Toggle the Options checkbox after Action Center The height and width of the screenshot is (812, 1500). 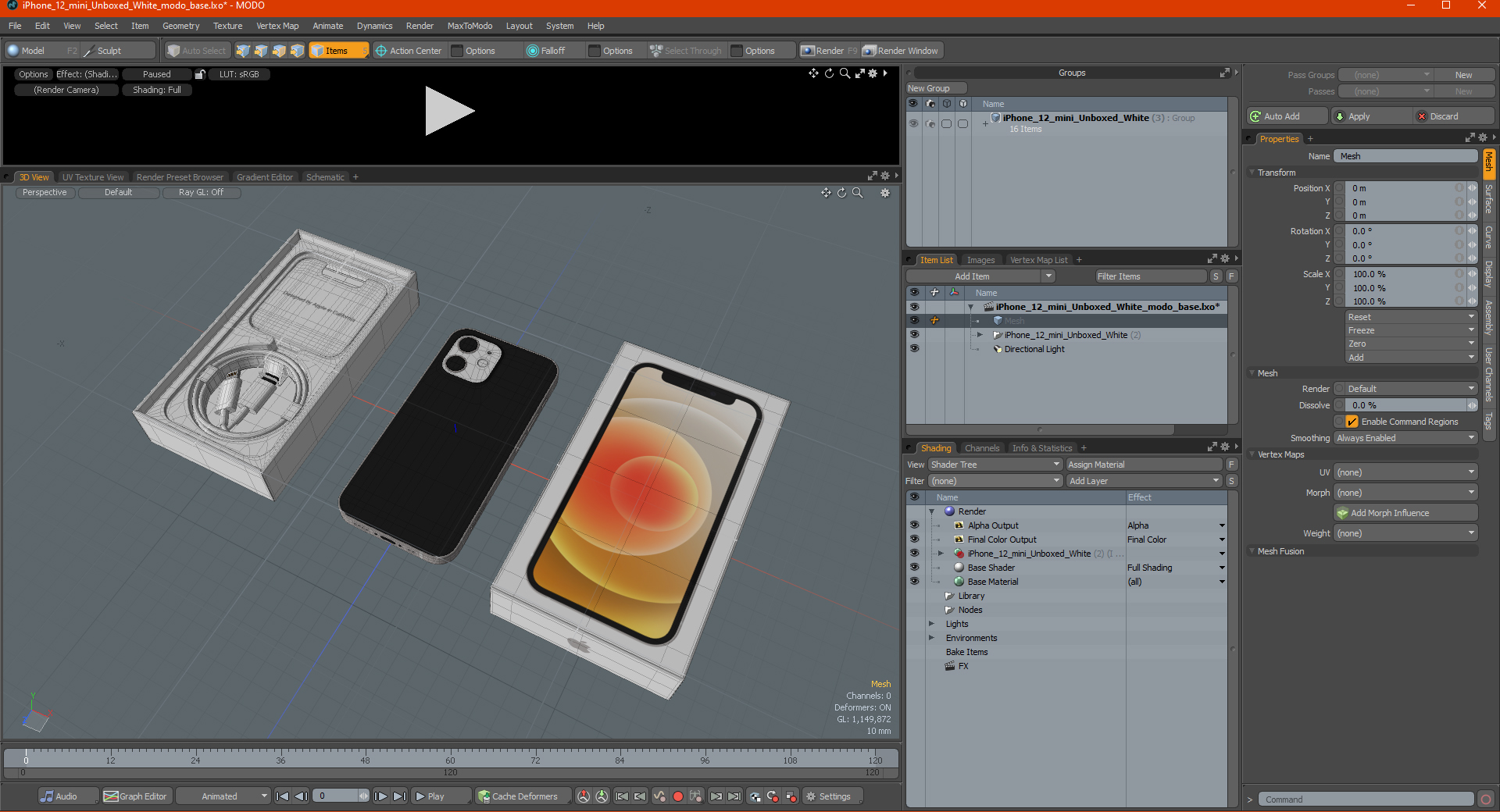coord(458,51)
